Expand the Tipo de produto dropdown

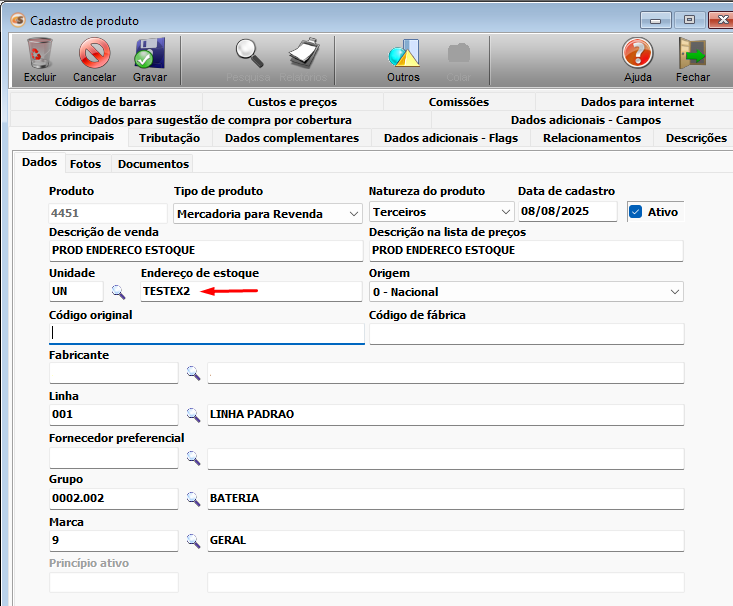353,213
